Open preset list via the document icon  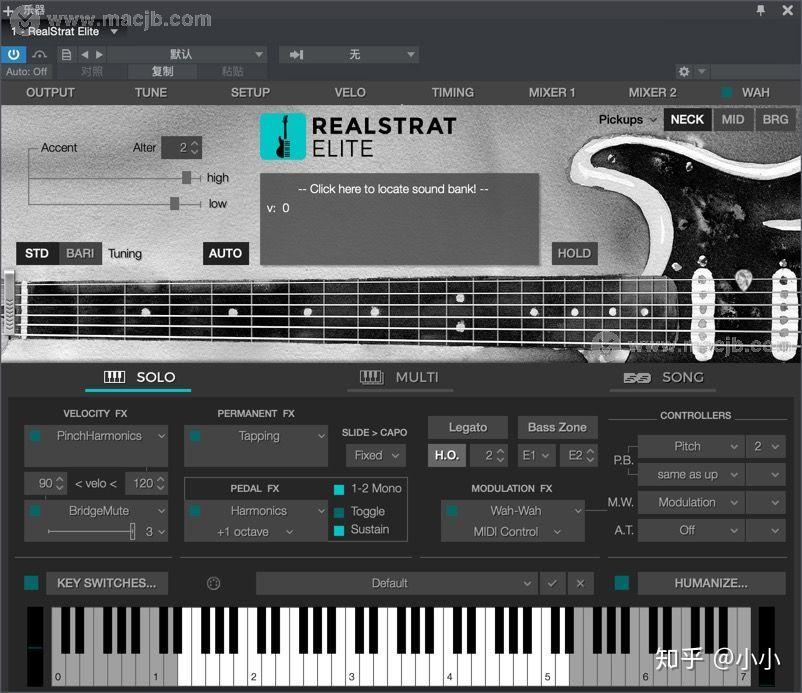click(66, 53)
